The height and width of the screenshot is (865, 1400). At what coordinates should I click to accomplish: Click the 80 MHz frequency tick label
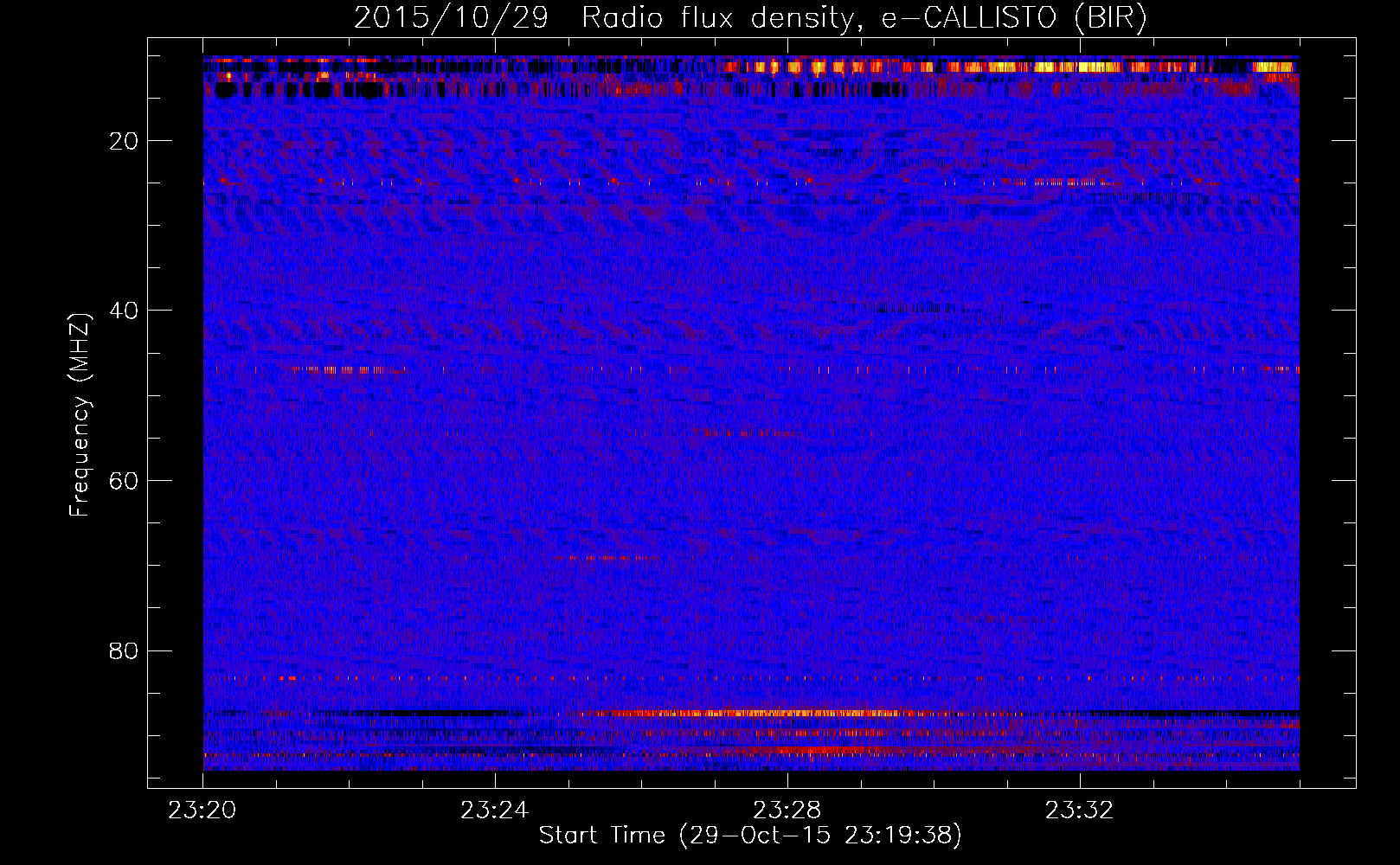124,650
